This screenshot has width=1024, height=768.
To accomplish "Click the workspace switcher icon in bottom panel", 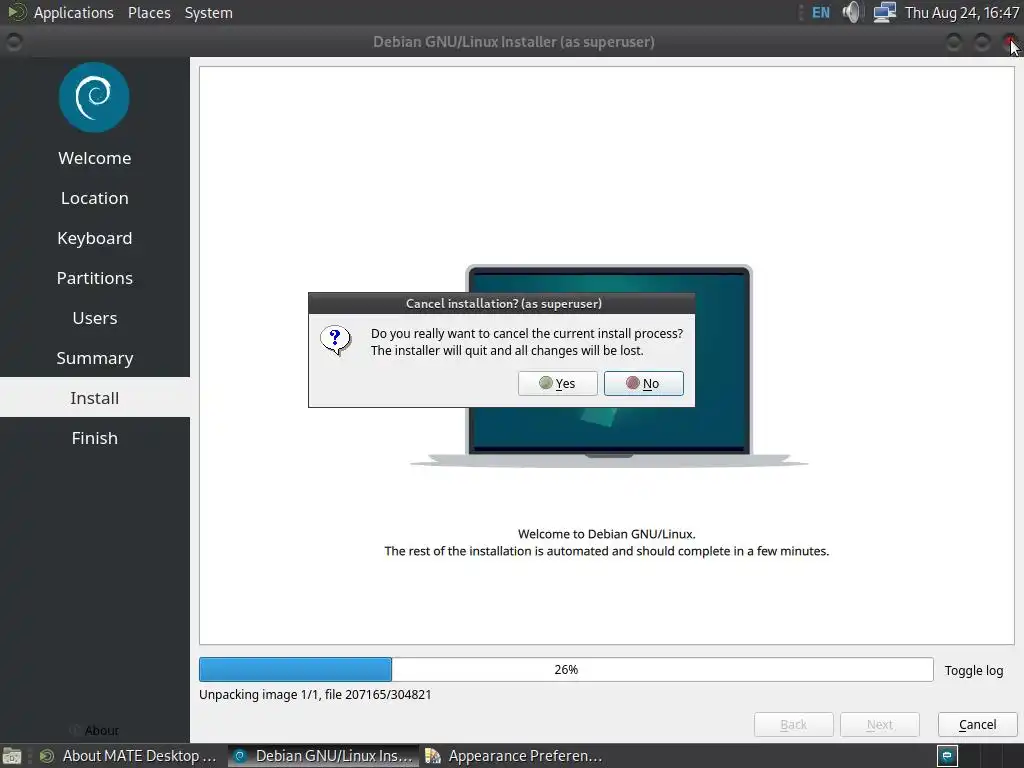I will click(x=947, y=756).
